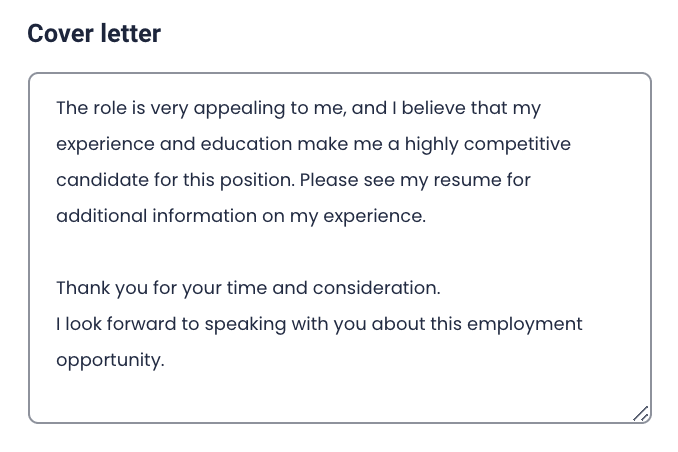Click the "Cover letter" heading
The width and height of the screenshot is (678, 452).
pyautogui.click(x=94, y=33)
